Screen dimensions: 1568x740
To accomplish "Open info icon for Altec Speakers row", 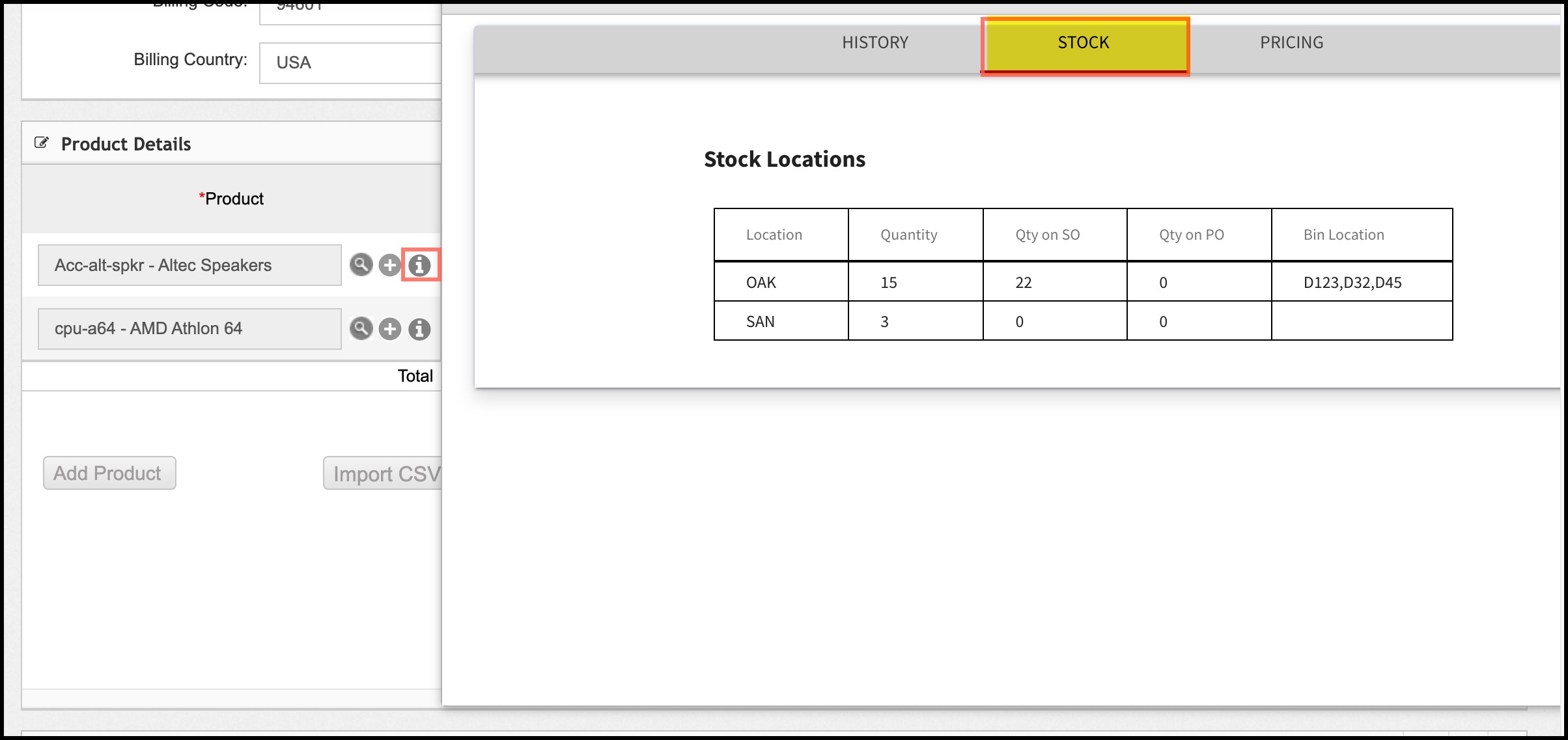I will (419, 265).
